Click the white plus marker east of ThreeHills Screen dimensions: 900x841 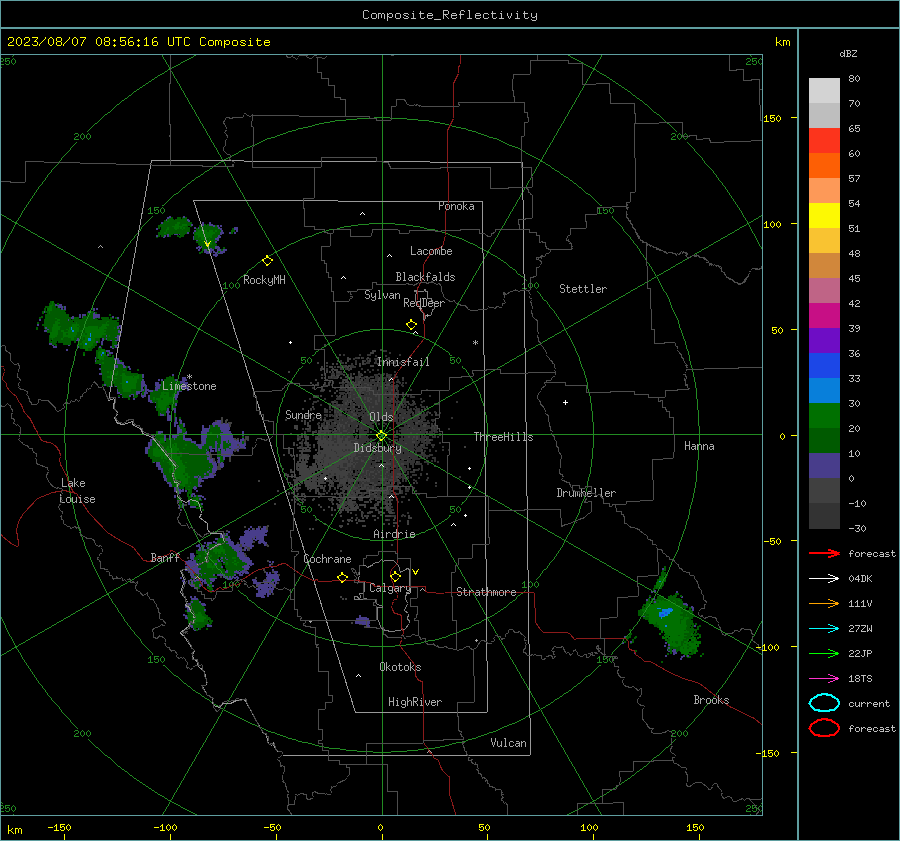(x=565, y=402)
